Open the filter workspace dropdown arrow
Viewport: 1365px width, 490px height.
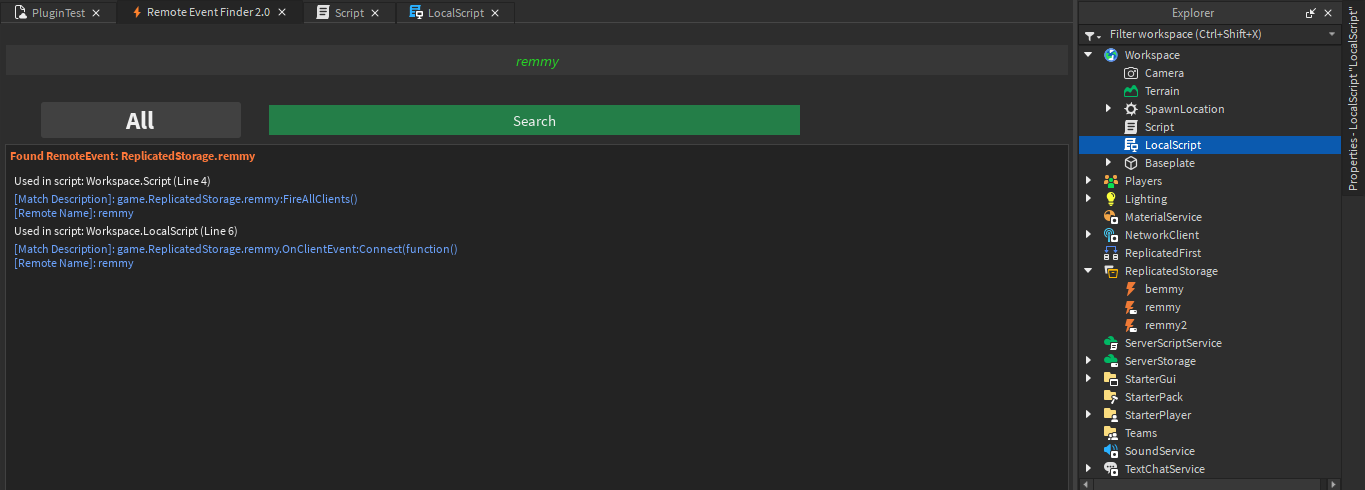1332,35
